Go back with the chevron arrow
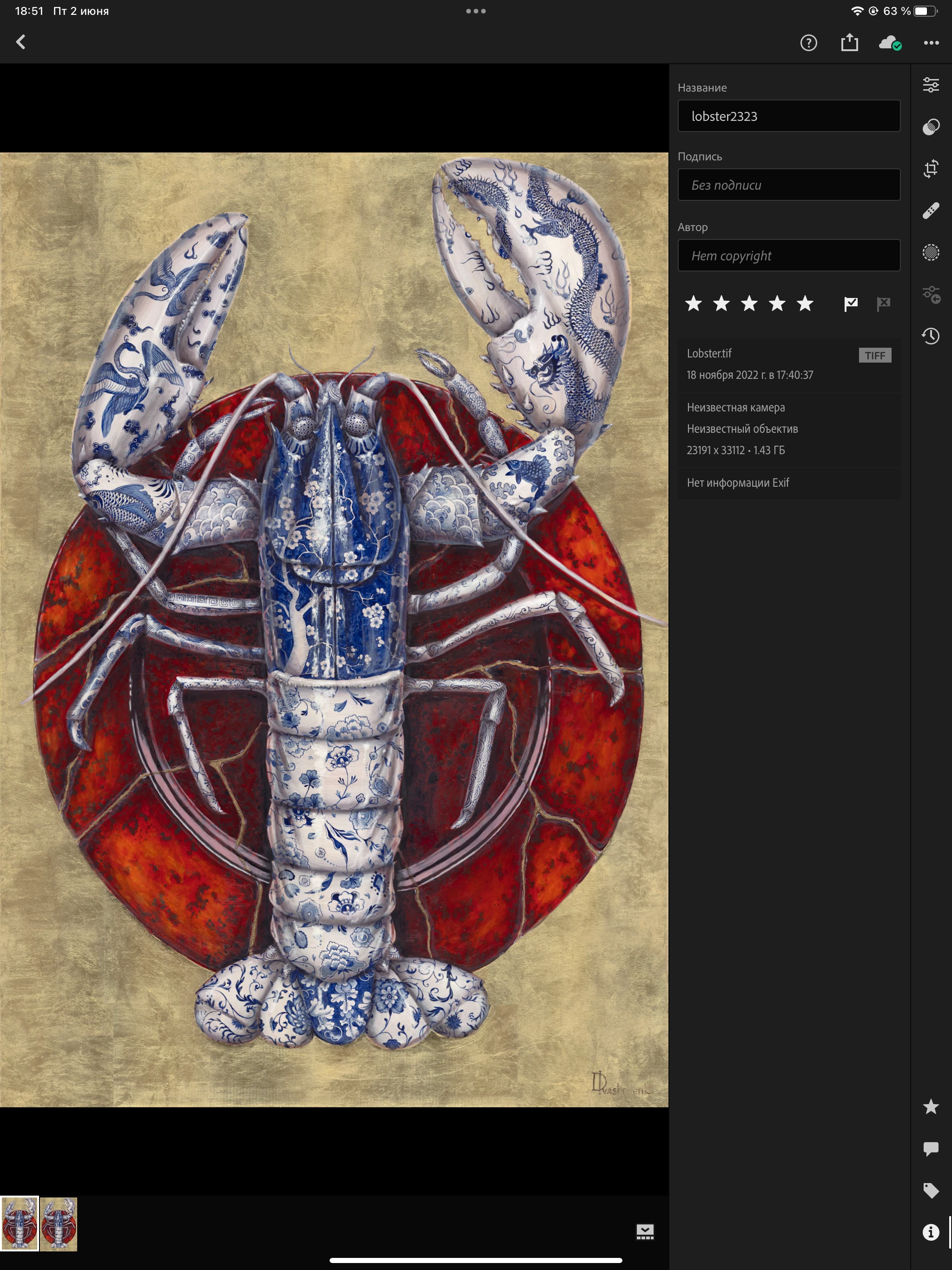The image size is (952, 1270). 21,42
